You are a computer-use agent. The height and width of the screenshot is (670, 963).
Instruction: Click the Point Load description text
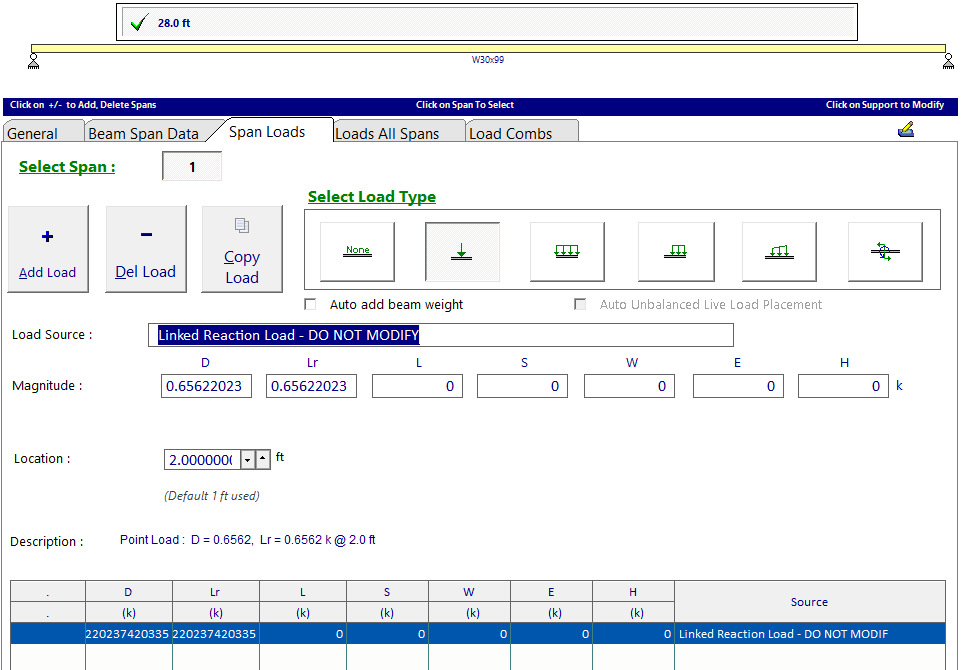pos(248,540)
